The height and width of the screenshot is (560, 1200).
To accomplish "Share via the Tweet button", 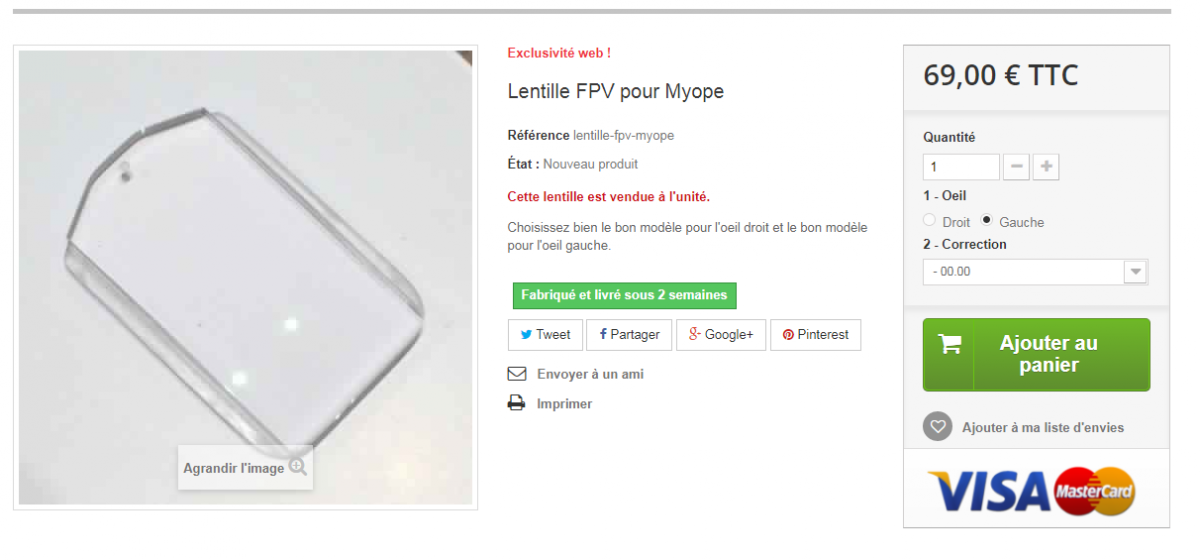I will (x=545, y=335).
